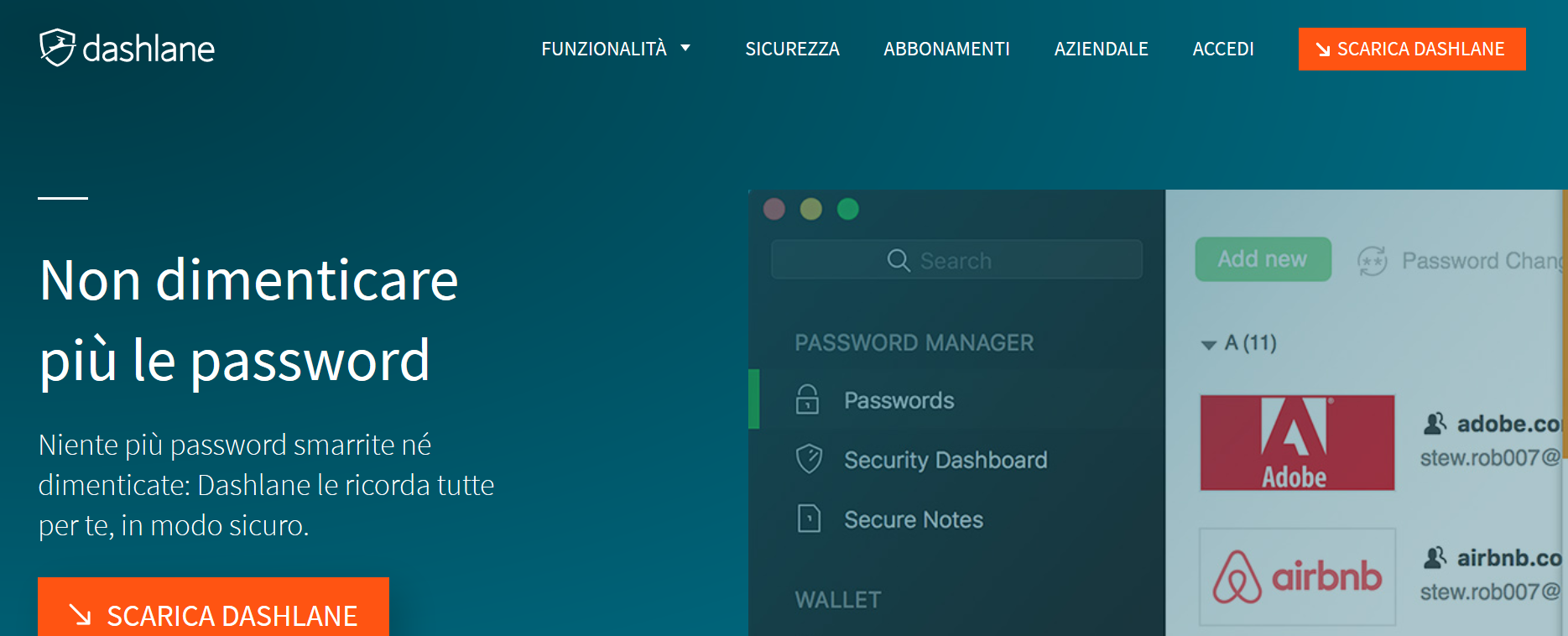Open the Sicurezza menu item
The width and height of the screenshot is (1568, 636).
(792, 49)
